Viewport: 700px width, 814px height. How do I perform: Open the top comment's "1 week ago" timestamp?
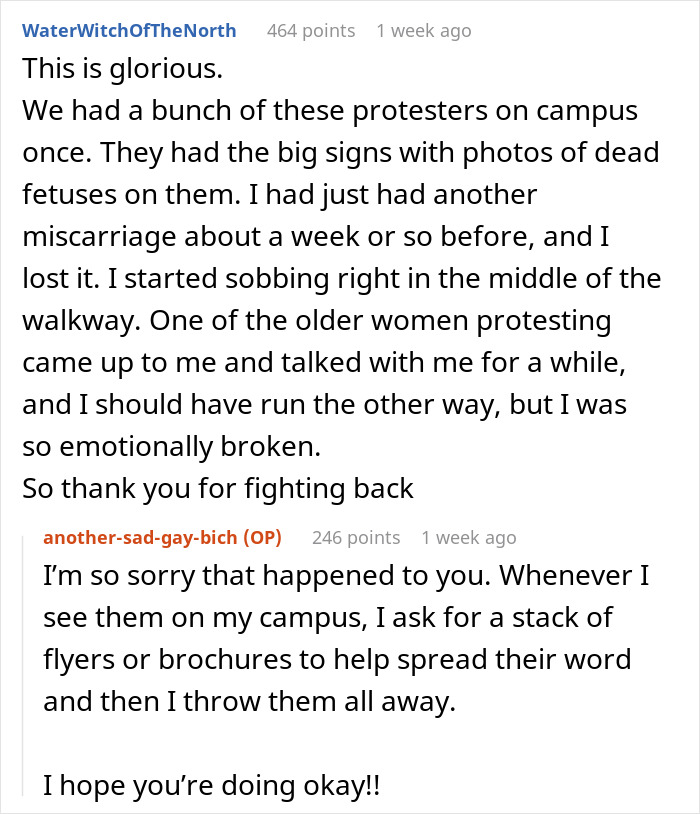click(x=423, y=31)
